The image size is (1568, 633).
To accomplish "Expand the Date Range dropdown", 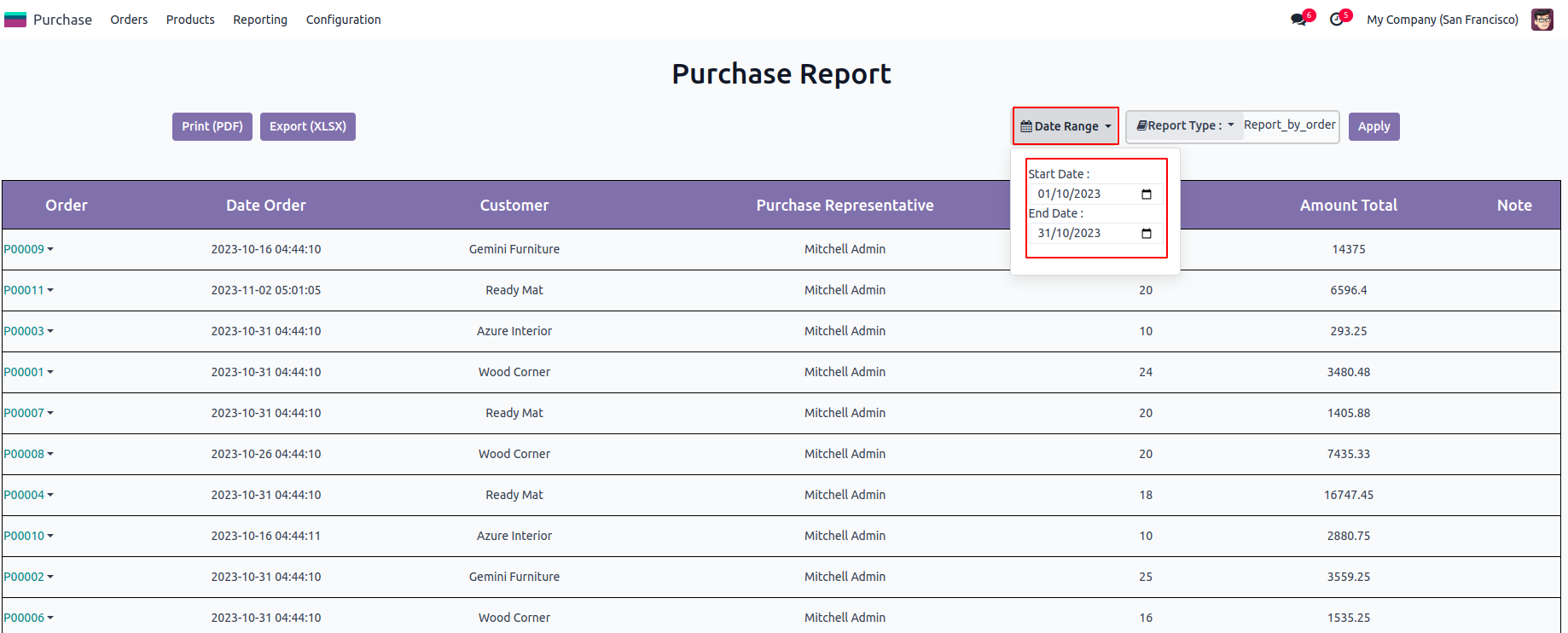I will click(1066, 126).
